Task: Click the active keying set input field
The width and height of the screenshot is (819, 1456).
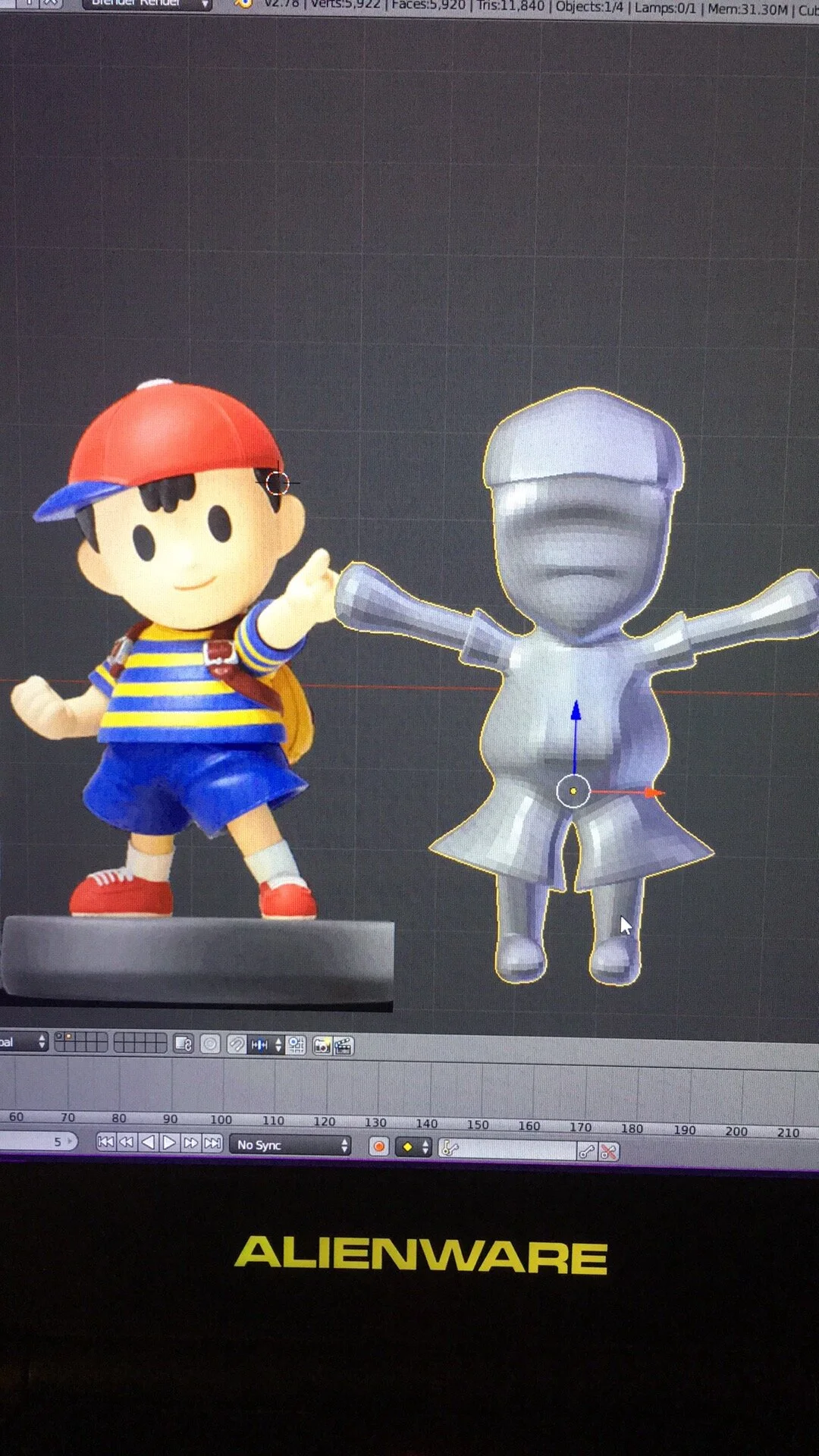Action: click(506, 1150)
